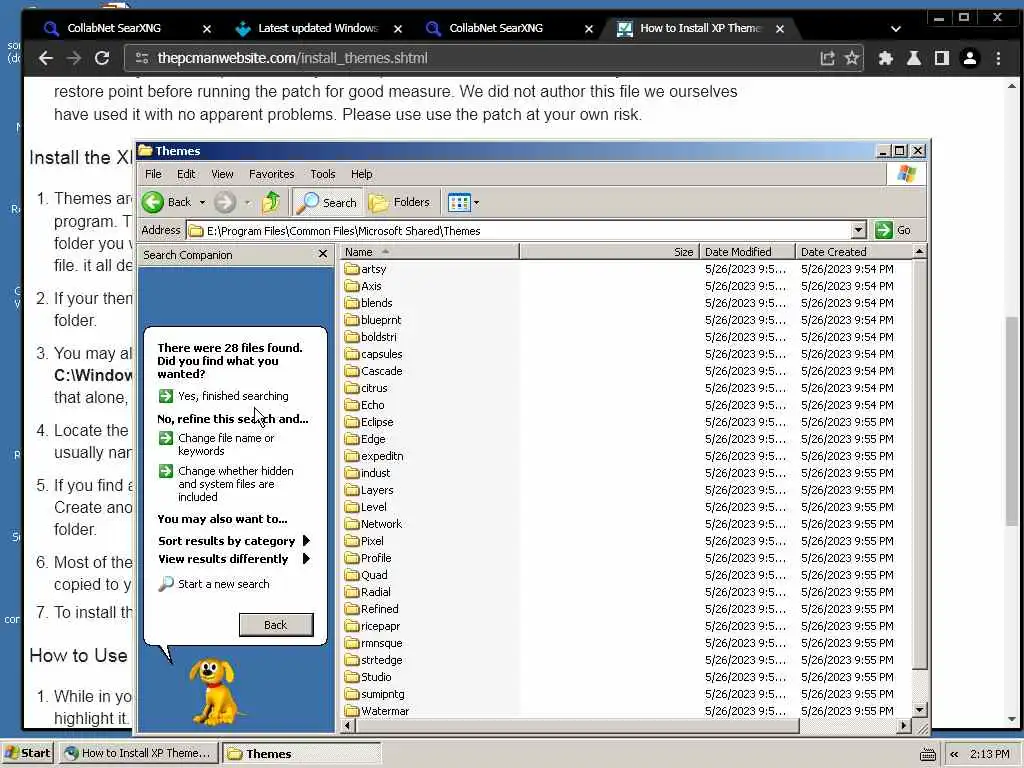Toggle the Search pane button

click(327, 202)
